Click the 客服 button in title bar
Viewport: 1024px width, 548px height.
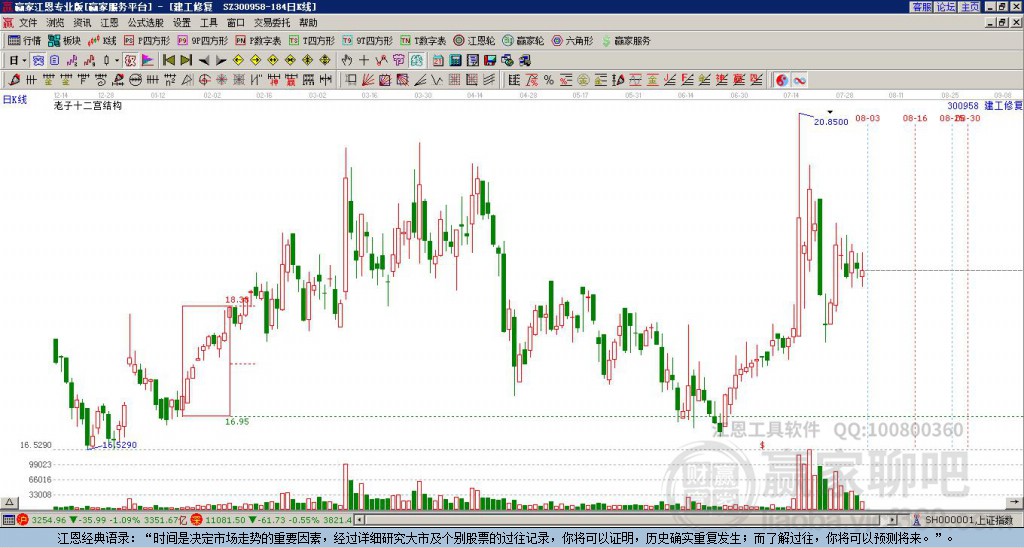(921, 7)
